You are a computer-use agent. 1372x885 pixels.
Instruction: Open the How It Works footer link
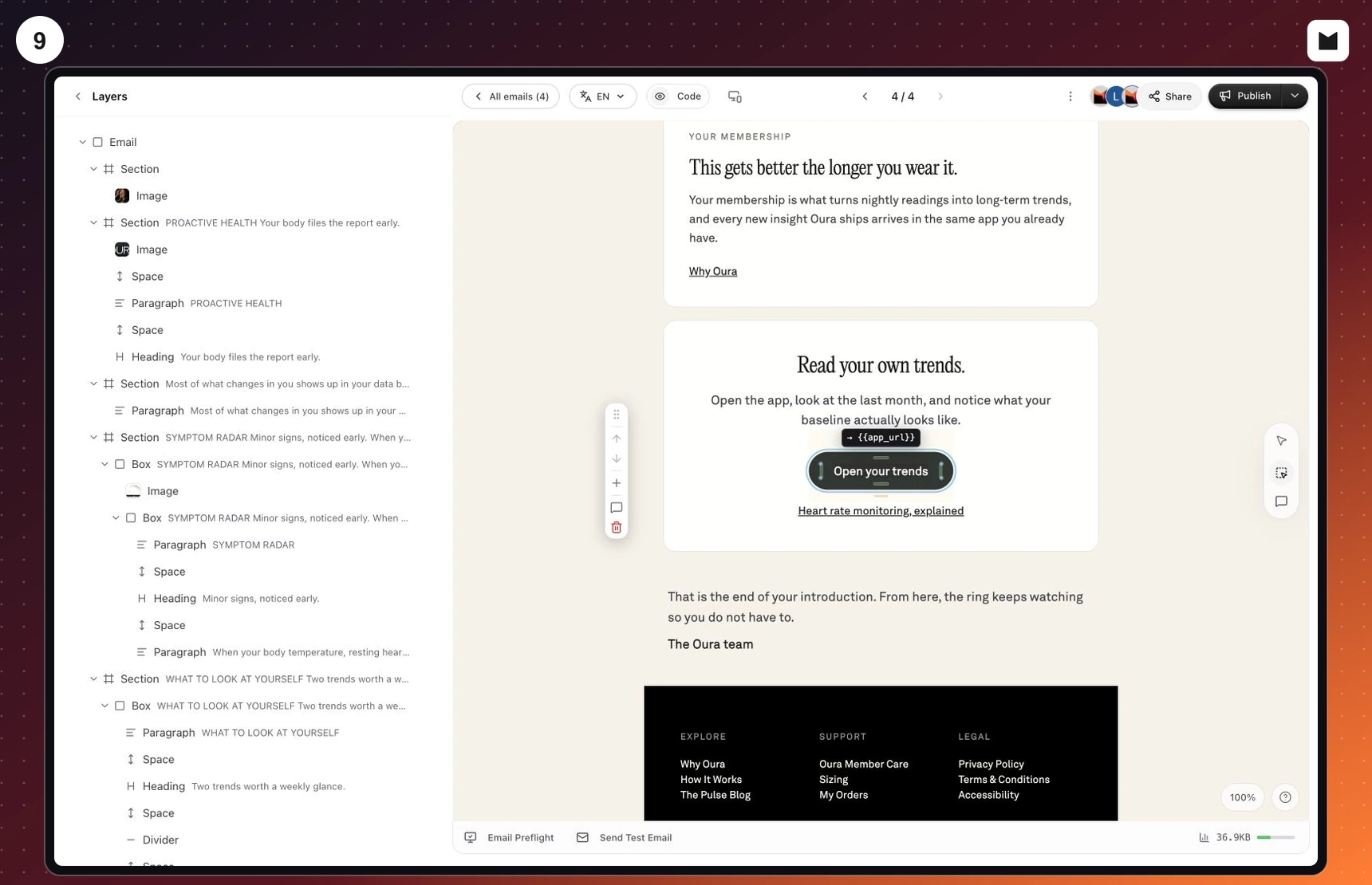coord(711,780)
